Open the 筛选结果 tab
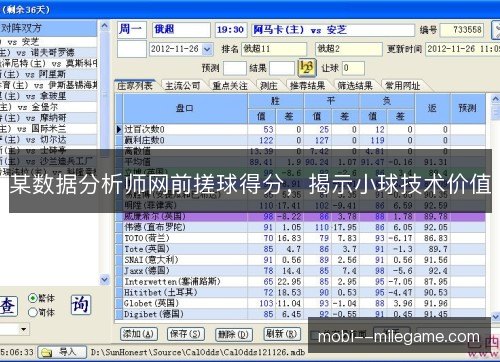Image resolution: width=500 pixels, height=362 pixels. (355, 86)
